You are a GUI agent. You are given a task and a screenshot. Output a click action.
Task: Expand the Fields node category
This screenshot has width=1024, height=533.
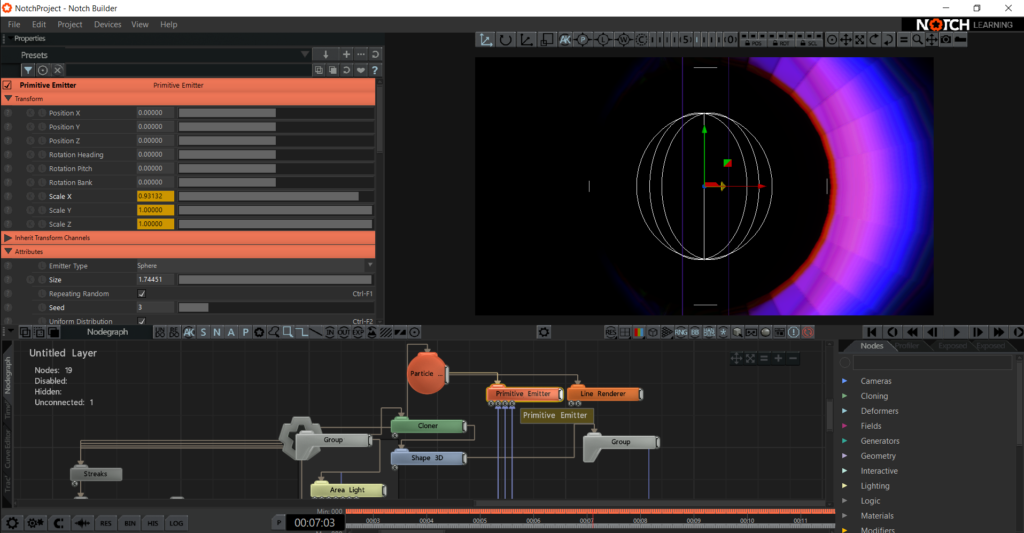tap(844, 426)
